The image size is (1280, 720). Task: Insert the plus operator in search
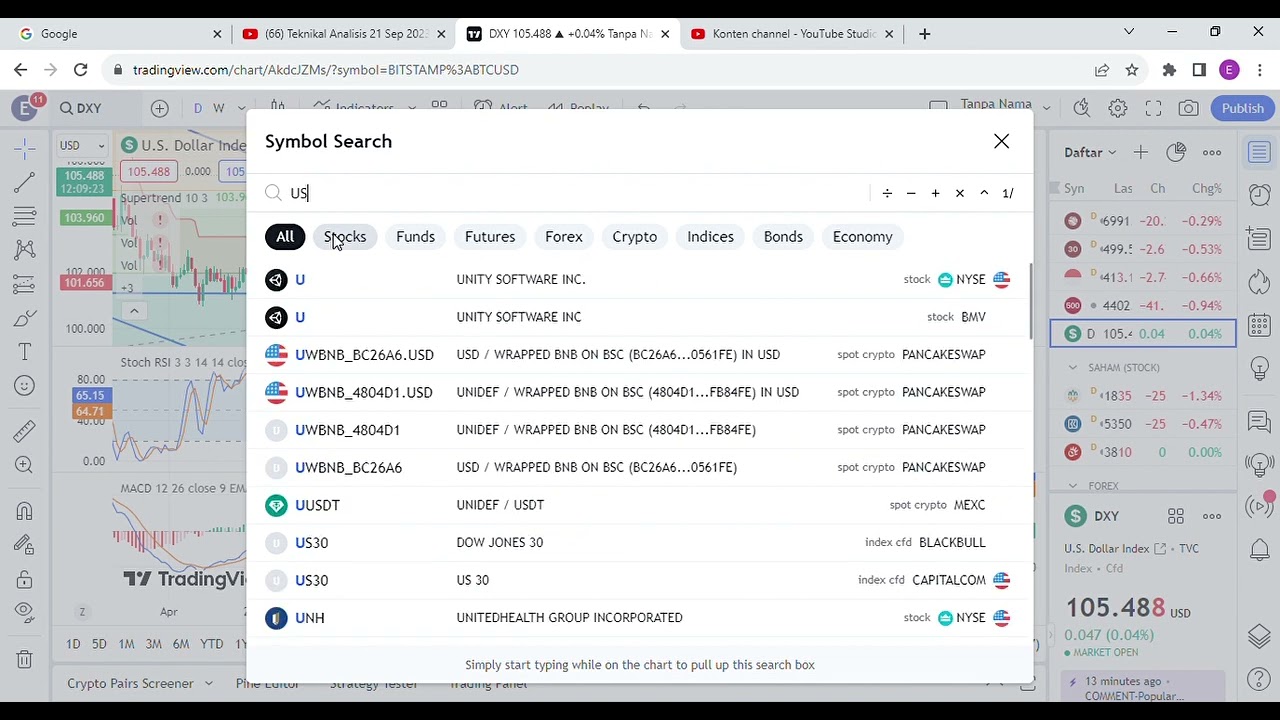coord(935,193)
